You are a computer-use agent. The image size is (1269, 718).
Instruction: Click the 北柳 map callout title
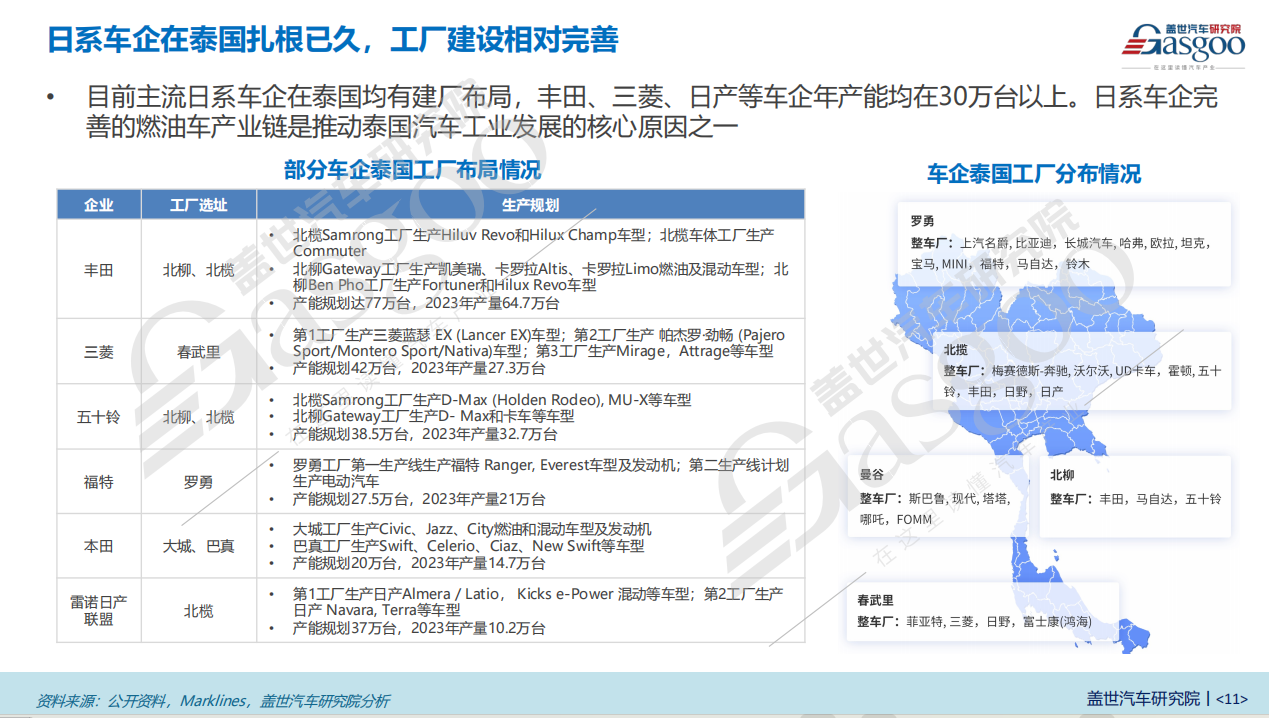coord(1062,476)
